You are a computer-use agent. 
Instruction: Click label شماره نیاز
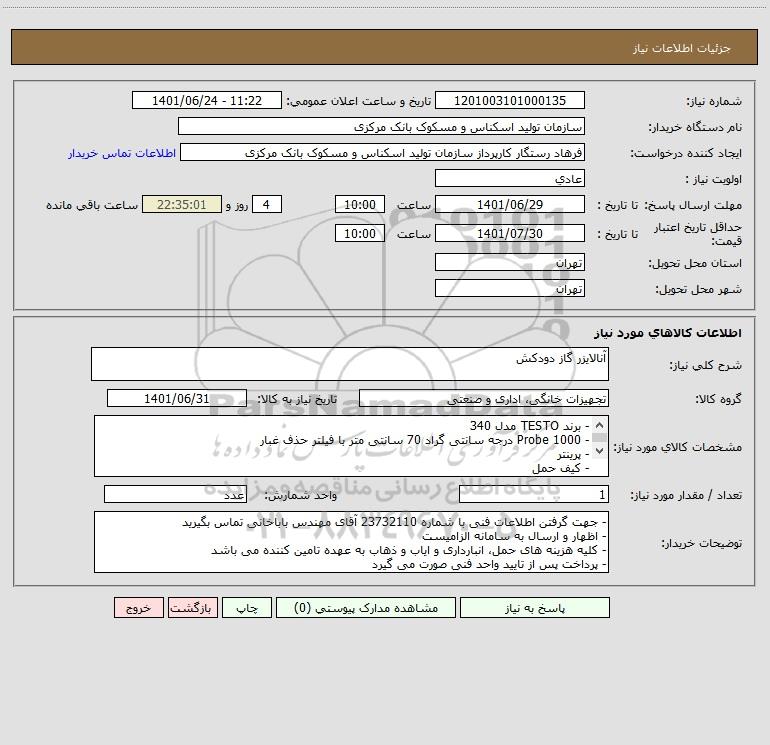click(714, 101)
